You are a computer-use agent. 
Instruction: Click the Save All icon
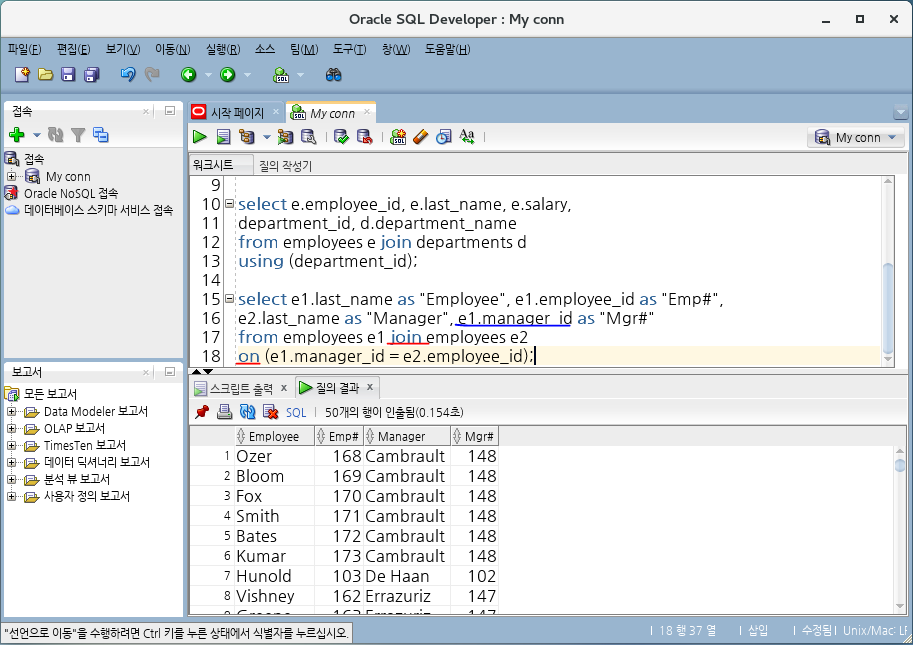(91, 75)
